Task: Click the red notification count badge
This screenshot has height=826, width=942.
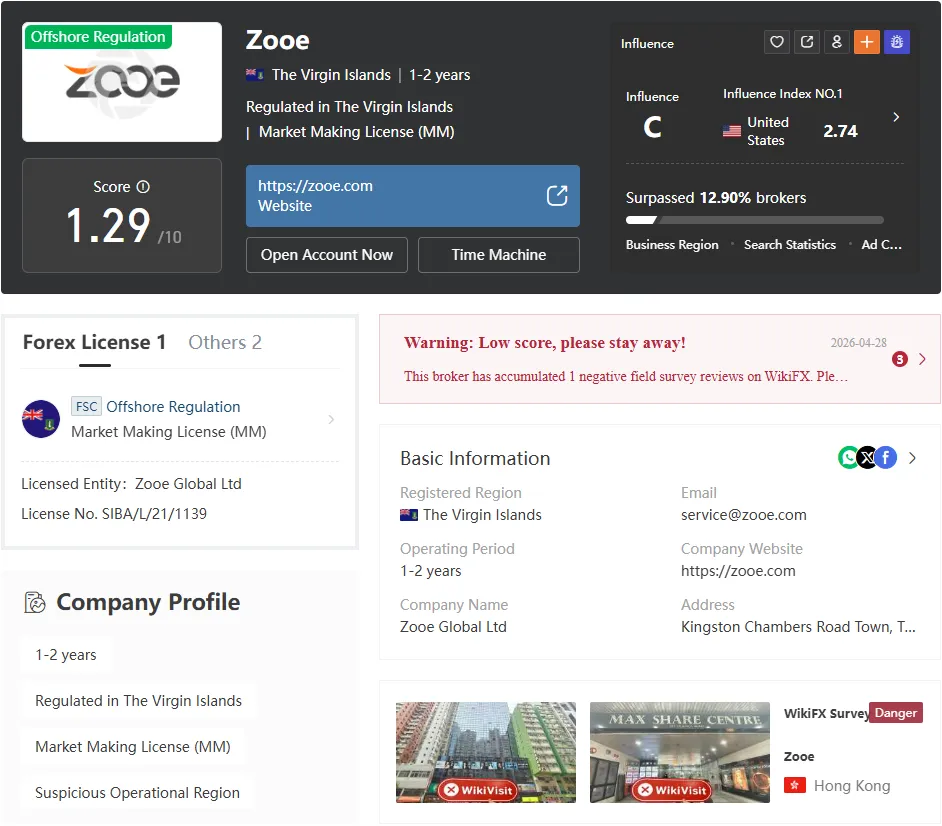Action: click(x=899, y=359)
